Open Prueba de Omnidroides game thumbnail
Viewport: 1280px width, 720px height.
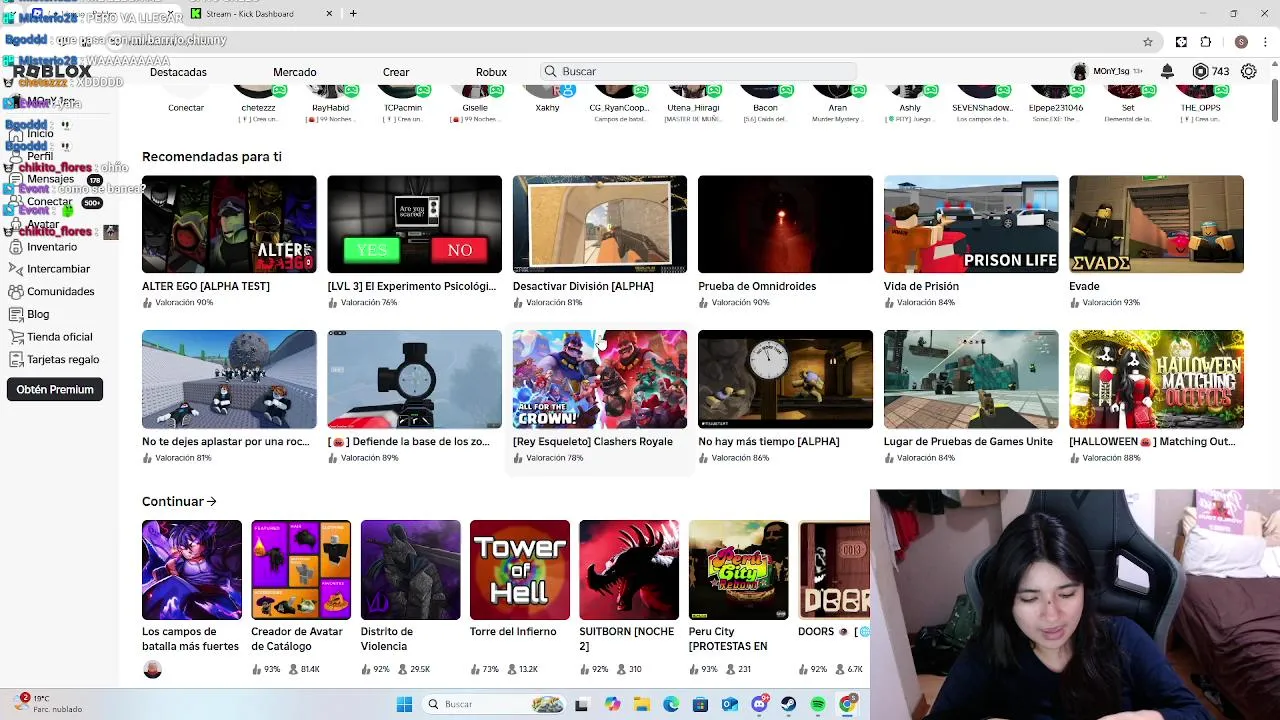tap(785, 224)
